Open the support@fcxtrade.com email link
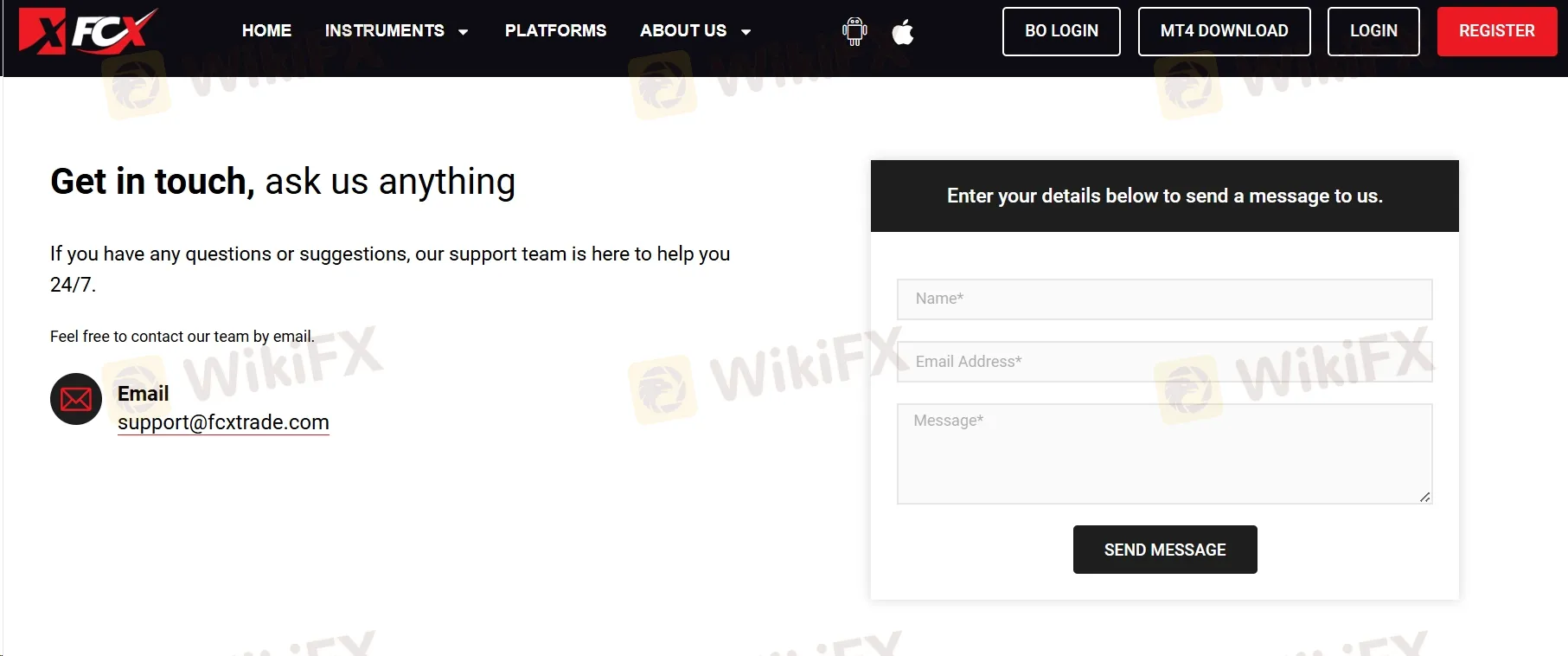 coord(223,422)
